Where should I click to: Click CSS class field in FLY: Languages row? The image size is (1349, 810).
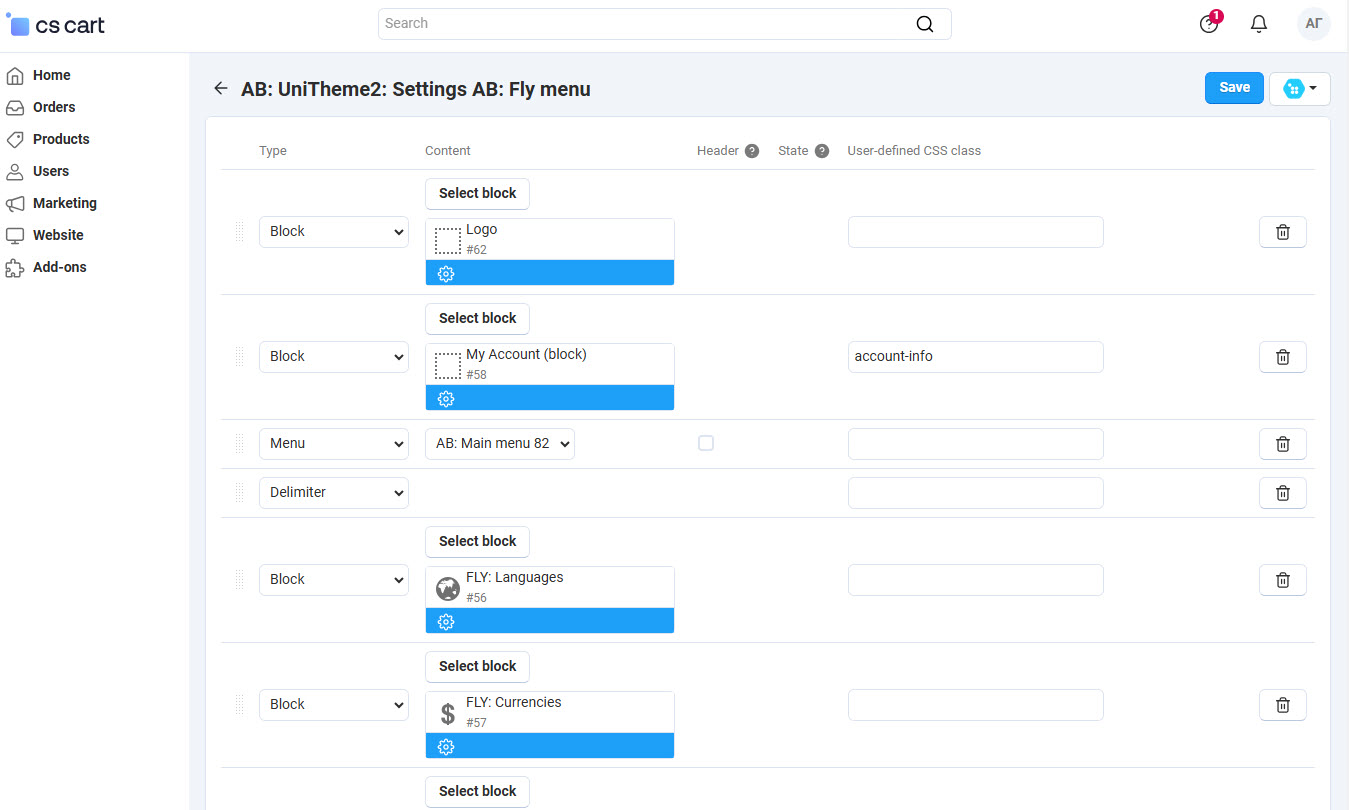(976, 580)
